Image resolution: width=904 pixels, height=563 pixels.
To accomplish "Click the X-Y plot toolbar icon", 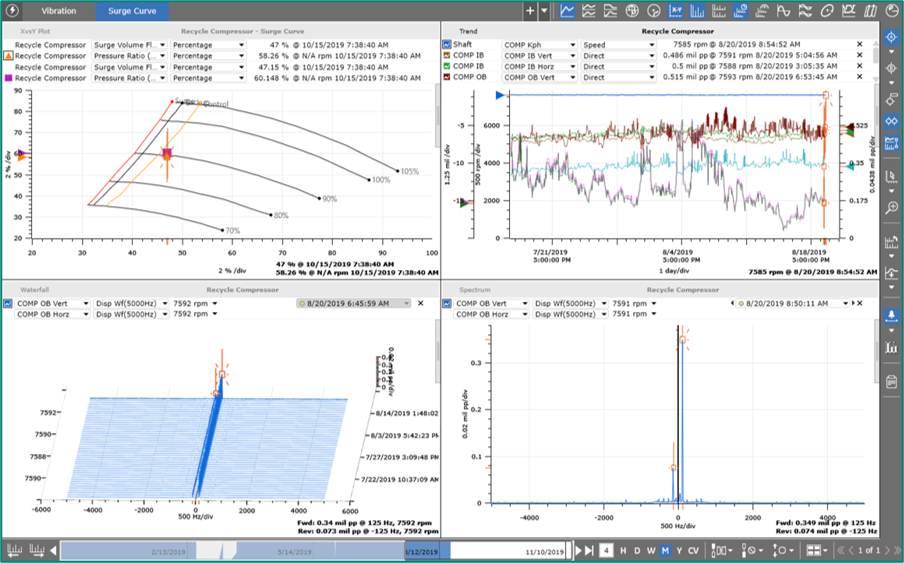I will 676,10.
